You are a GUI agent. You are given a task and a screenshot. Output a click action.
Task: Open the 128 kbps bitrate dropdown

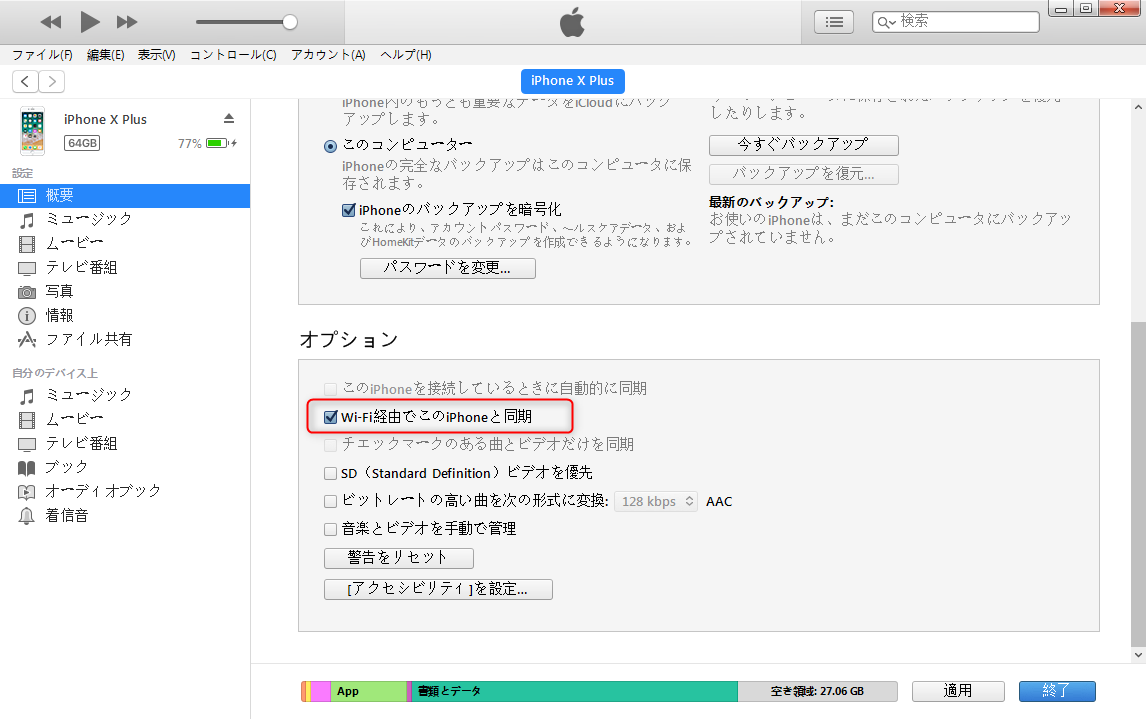[x=656, y=501]
